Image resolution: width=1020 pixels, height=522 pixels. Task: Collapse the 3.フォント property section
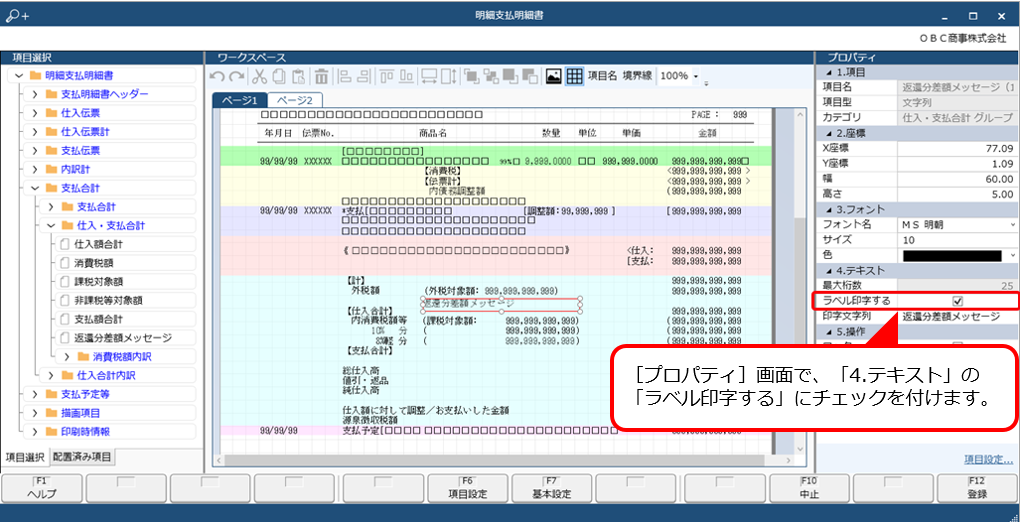pyautogui.click(x=829, y=209)
